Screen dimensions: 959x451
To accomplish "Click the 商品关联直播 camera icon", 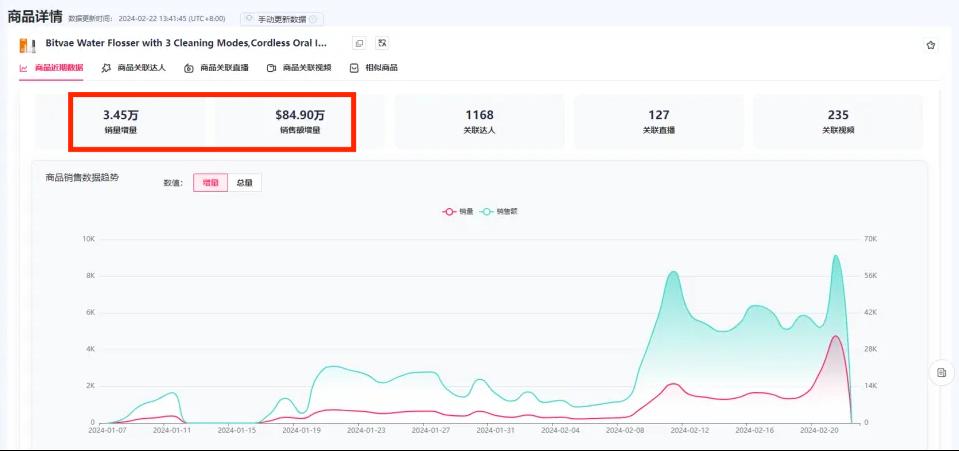I will pyautogui.click(x=189, y=68).
